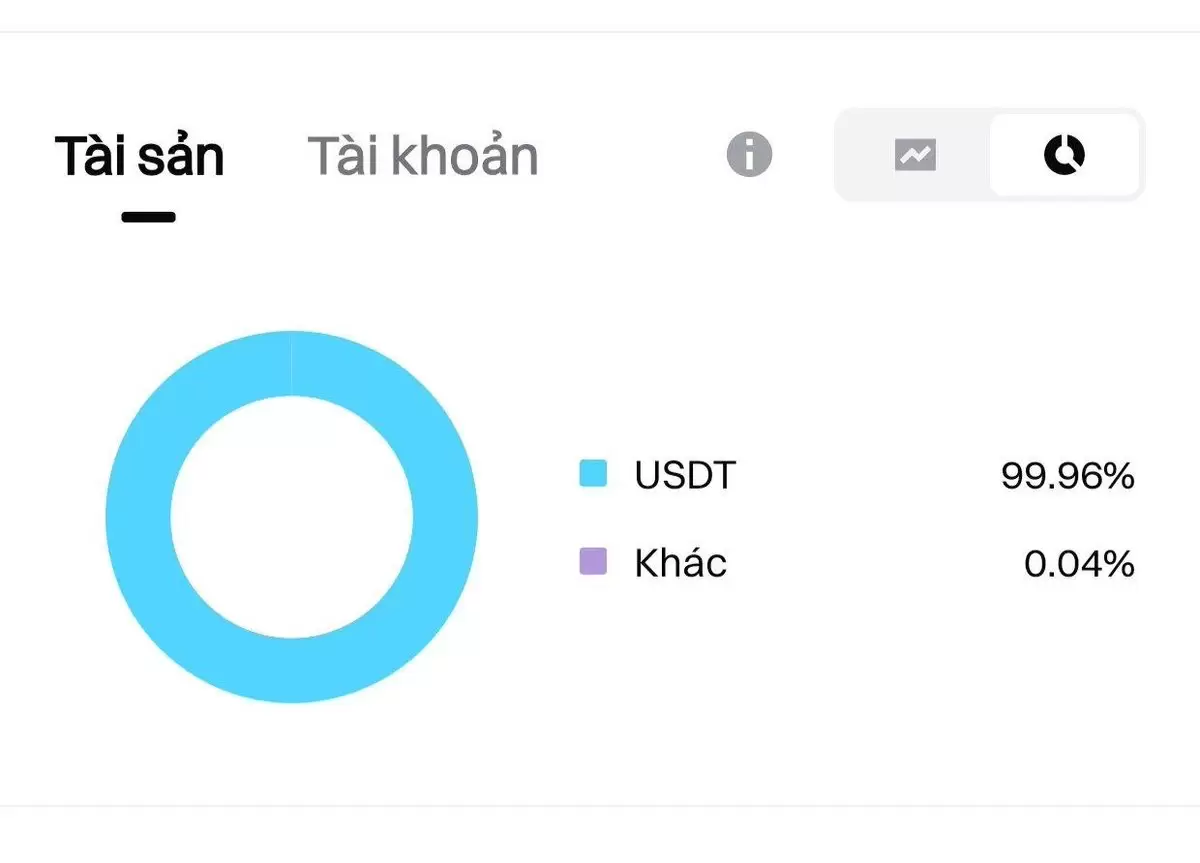The image size is (1200, 863).
Task: Select the Khác legend label
Action: click(681, 563)
